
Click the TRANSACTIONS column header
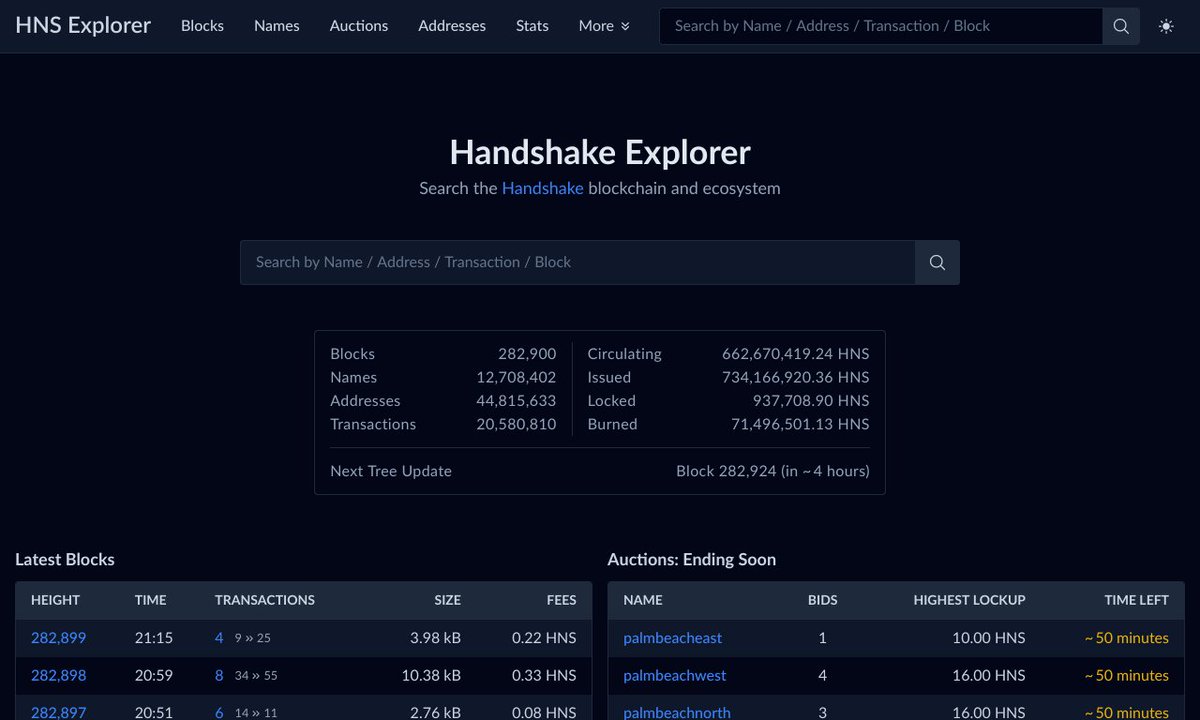pyautogui.click(x=265, y=600)
